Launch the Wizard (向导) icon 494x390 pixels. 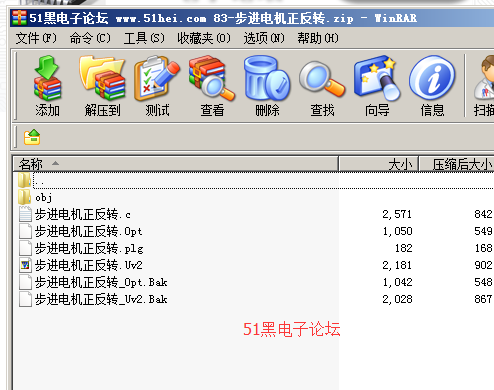(377, 78)
